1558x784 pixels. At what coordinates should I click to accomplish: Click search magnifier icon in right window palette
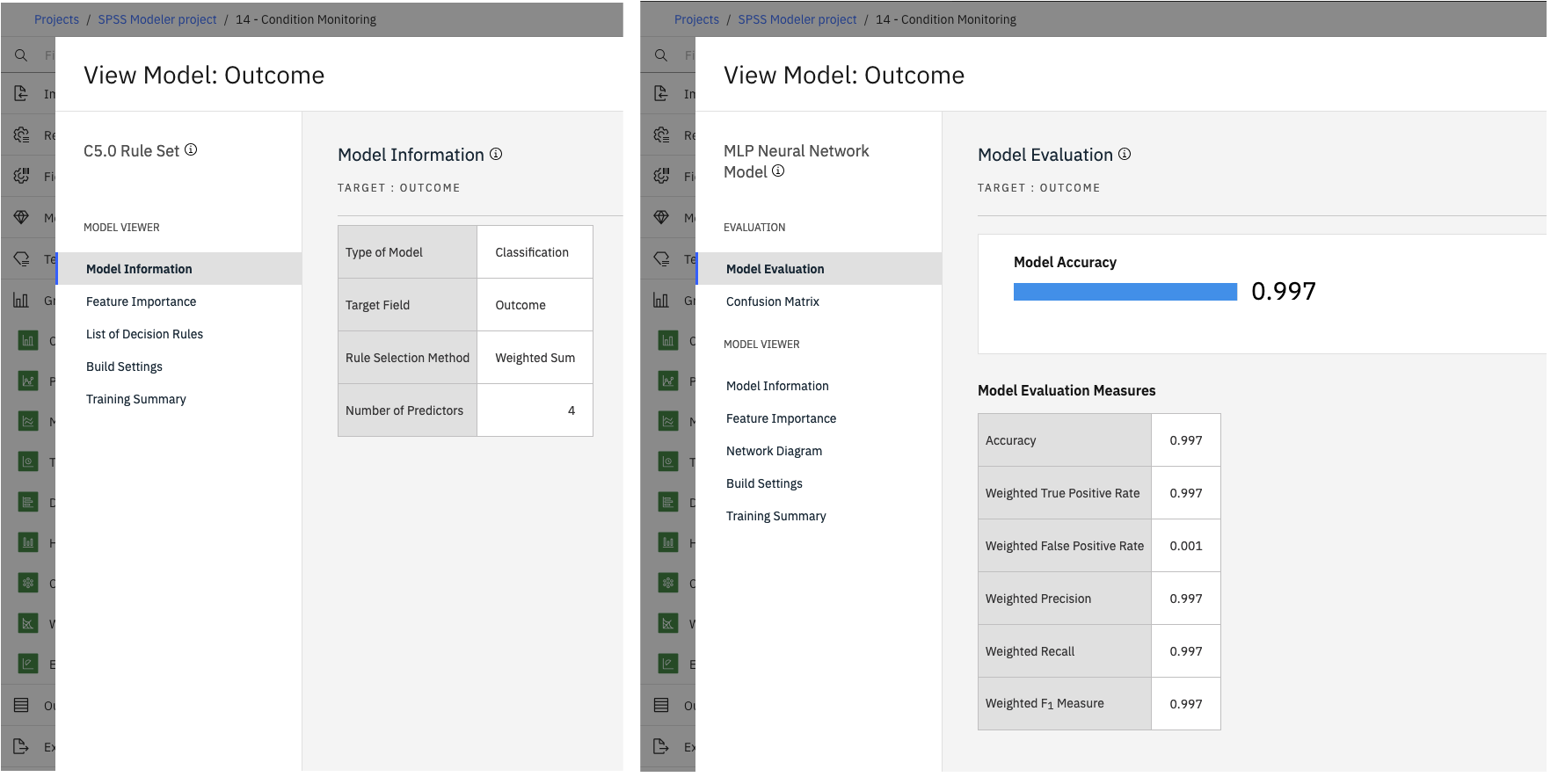coord(661,55)
